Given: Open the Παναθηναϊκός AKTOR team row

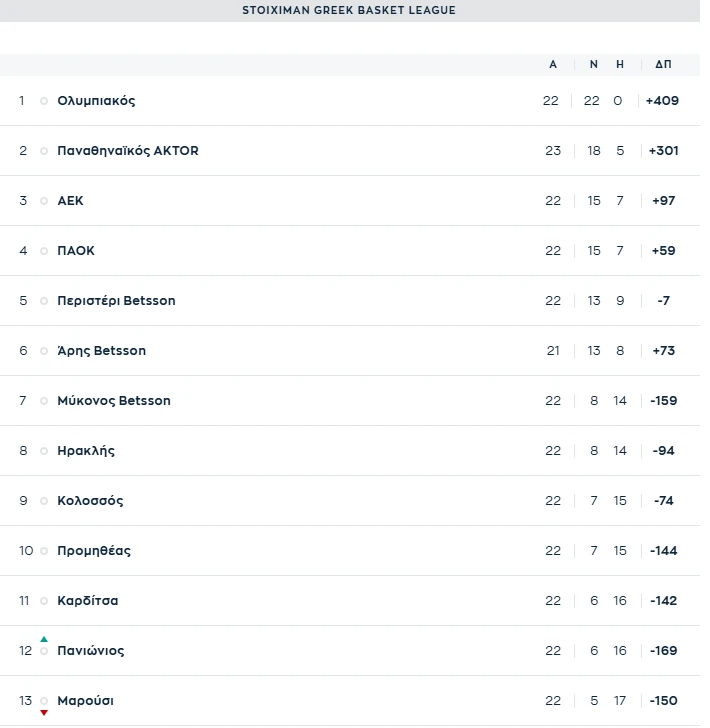Looking at the screenshot, I should coord(128,151).
